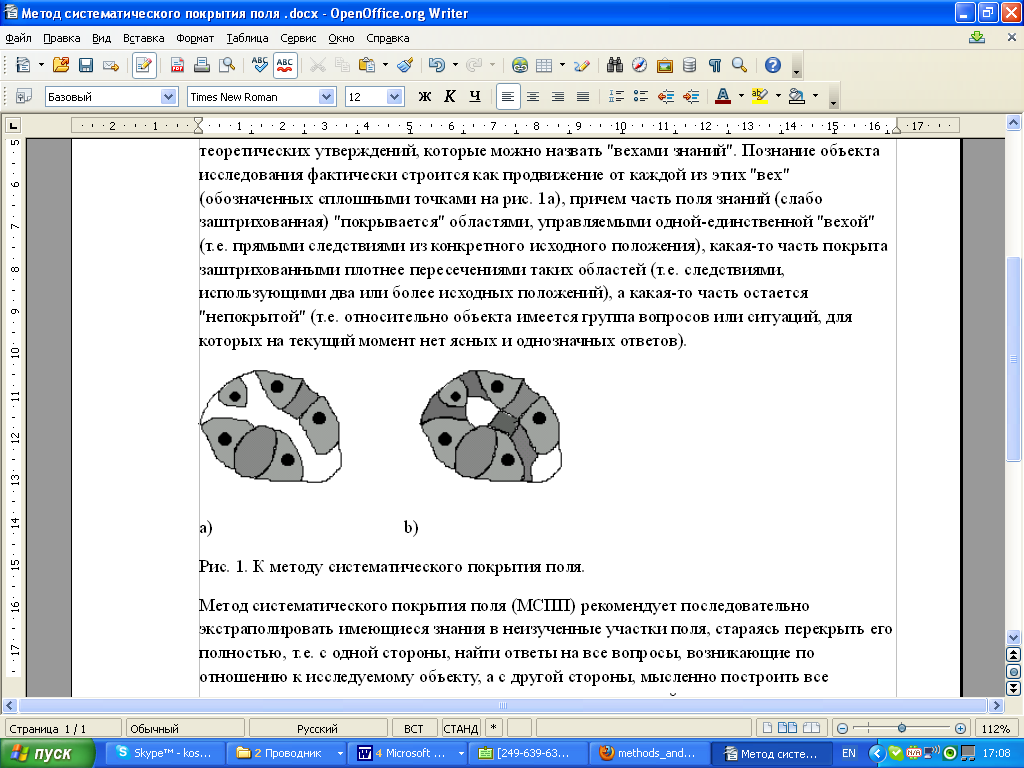This screenshot has height=768, width=1024.
Task: Toggle Bullets list icon
Action: pos(641,97)
